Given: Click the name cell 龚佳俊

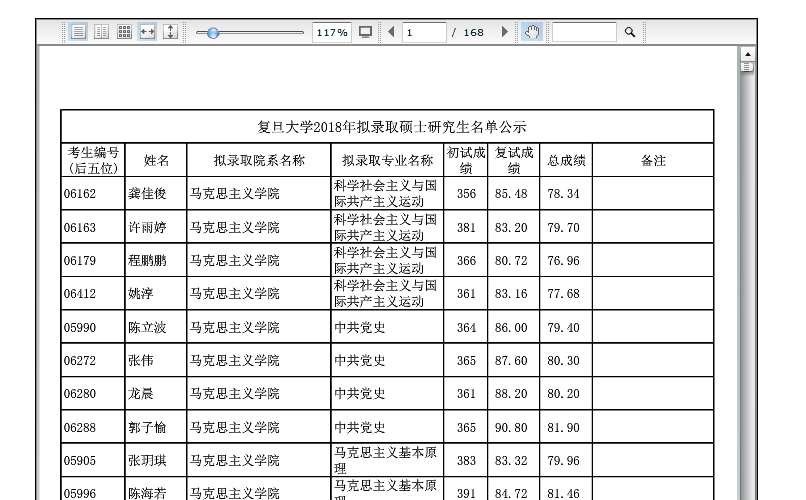Looking at the screenshot, I should pyautogui.click(x=147, y=194).
